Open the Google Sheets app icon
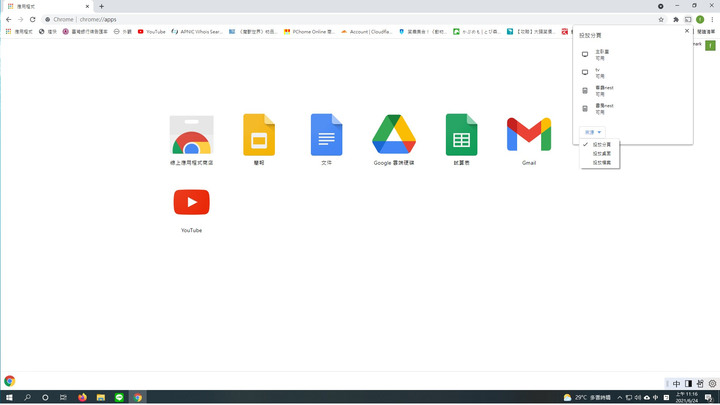This screenshot has height=405, width=720. pos(461,135)
